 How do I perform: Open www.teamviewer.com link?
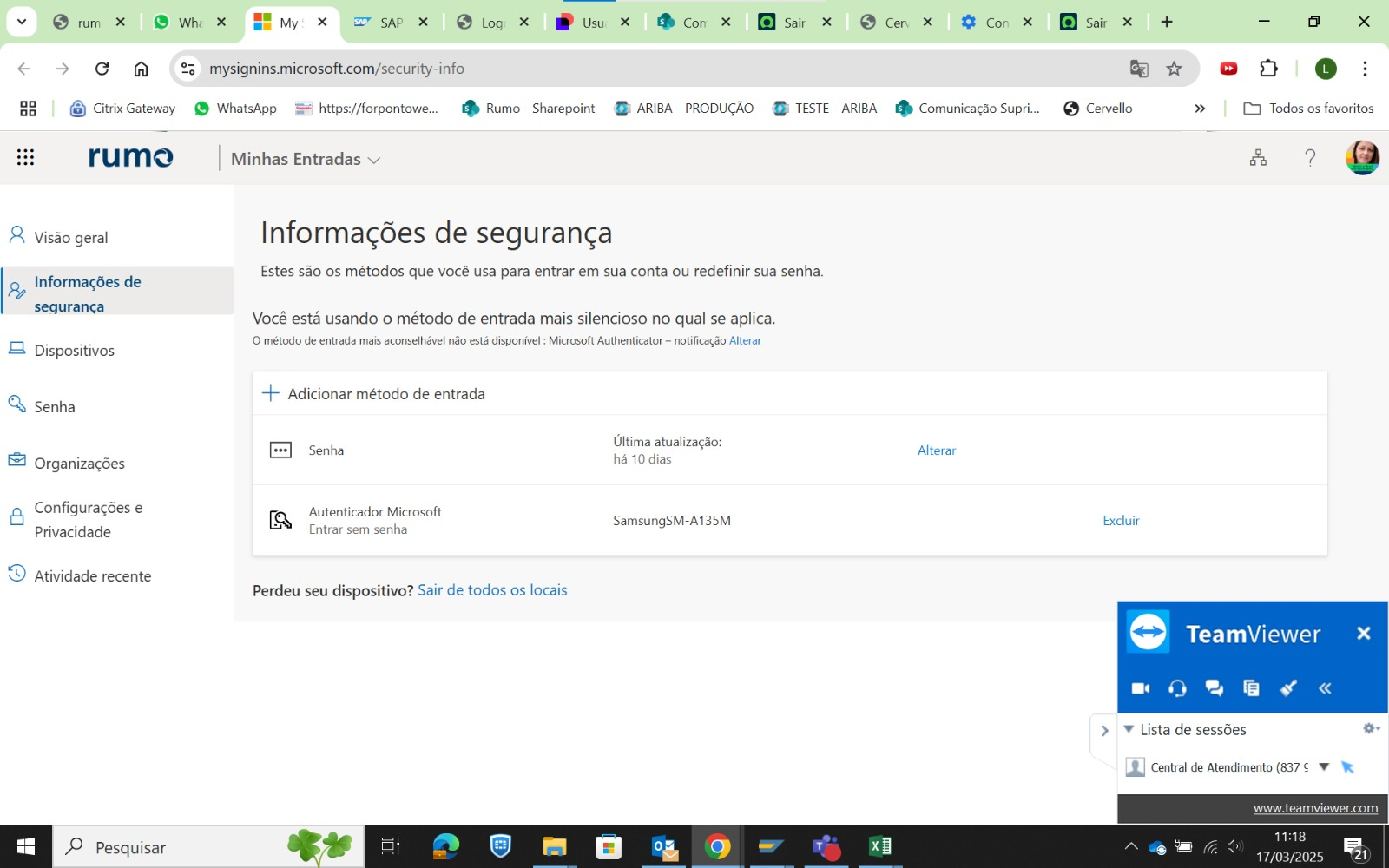[x=1315, y=807]
